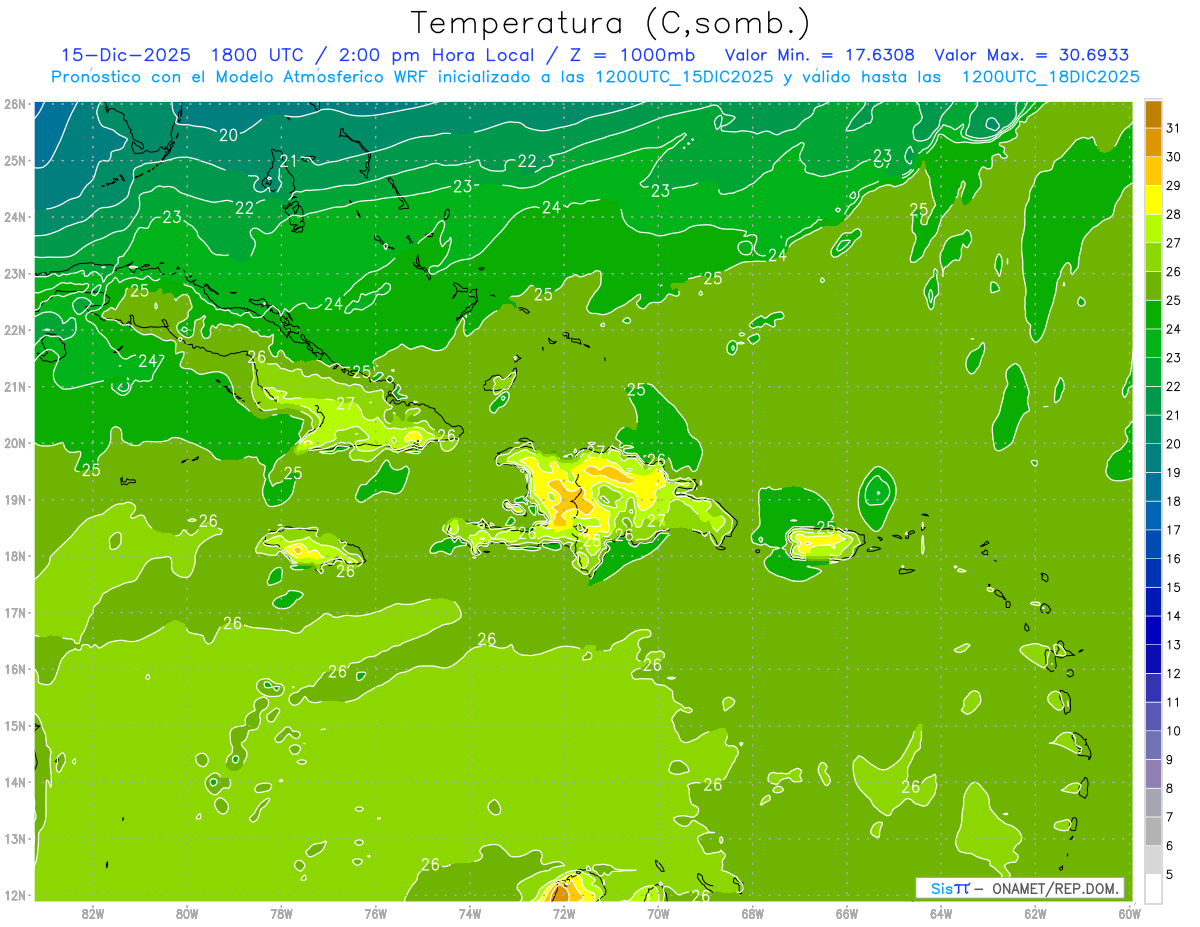The image size is (1200, 927).
Task: Select "Valor Min. = 17.6308" text
Action: [819, 55]
